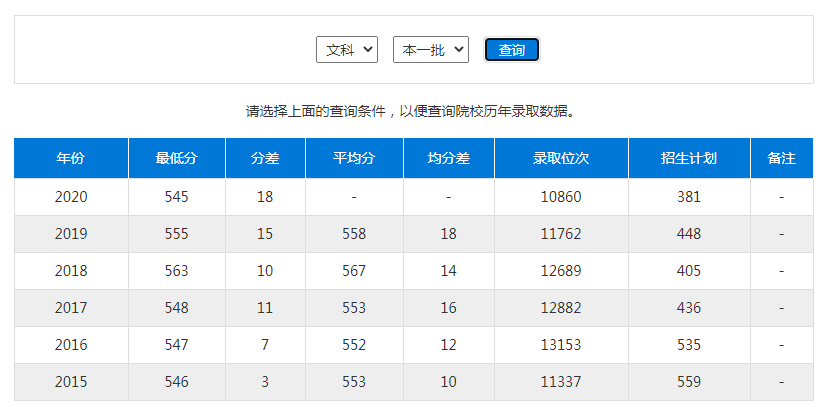Click the 年份 column header
The height and width of the screenshot is (407, 819).
coord(71,158)
